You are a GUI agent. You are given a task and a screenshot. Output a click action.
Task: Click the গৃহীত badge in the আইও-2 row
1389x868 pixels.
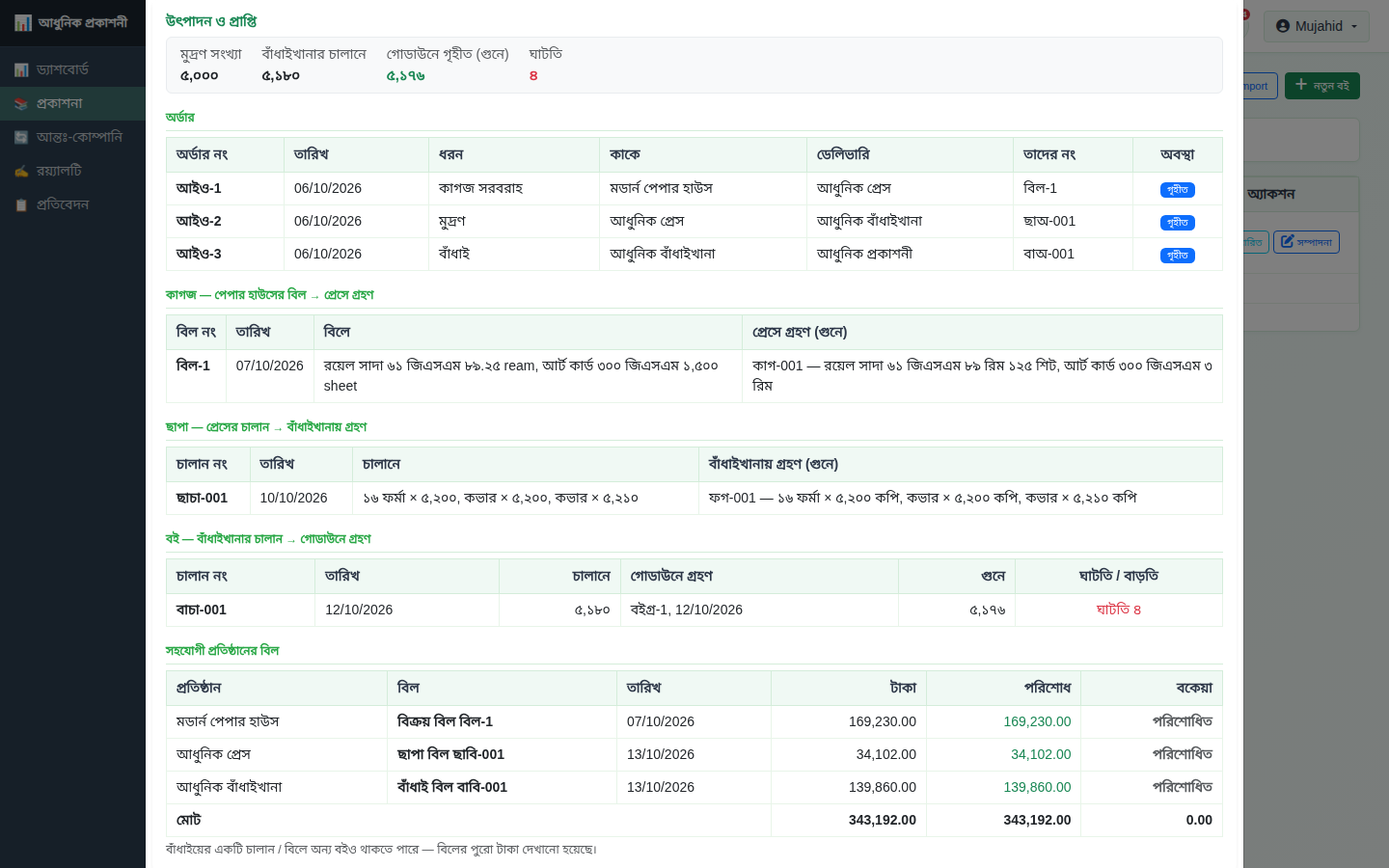(x=1177, y=223)
